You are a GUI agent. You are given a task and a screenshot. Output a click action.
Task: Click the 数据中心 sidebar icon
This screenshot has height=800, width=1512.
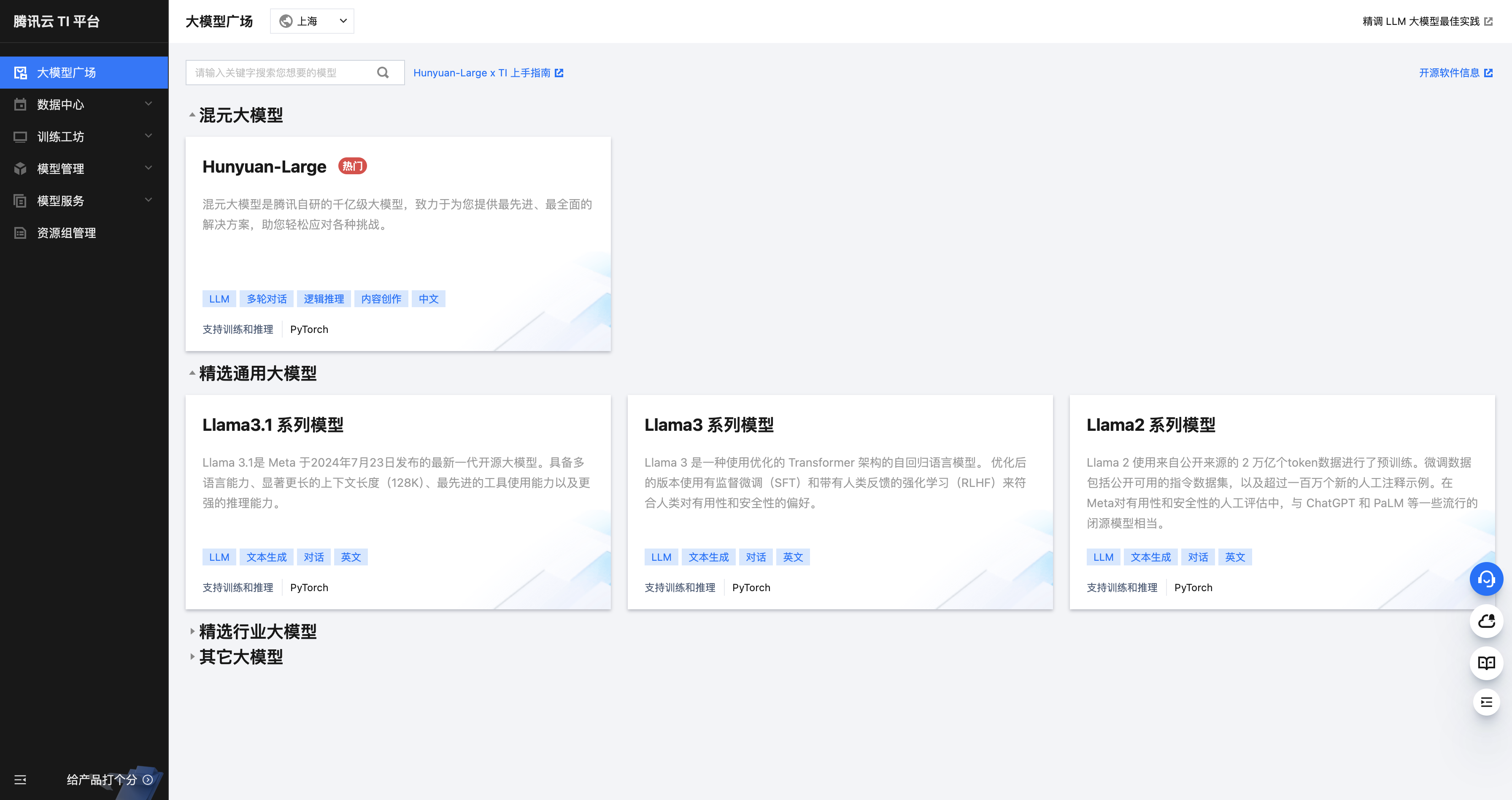point(21,105)
